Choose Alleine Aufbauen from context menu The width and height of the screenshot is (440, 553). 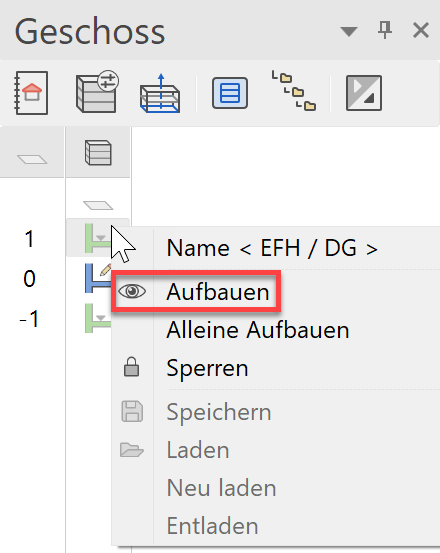click(258, 330)
